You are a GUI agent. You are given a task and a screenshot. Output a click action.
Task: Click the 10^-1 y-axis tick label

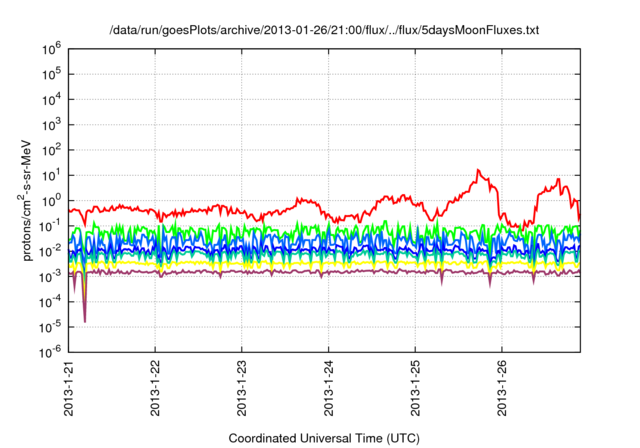[50, 226]
